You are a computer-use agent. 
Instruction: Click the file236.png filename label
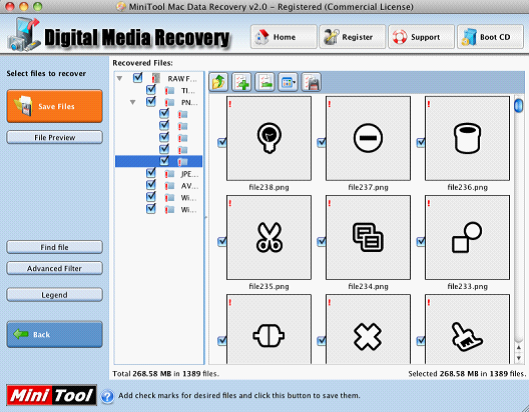[467, 187]
